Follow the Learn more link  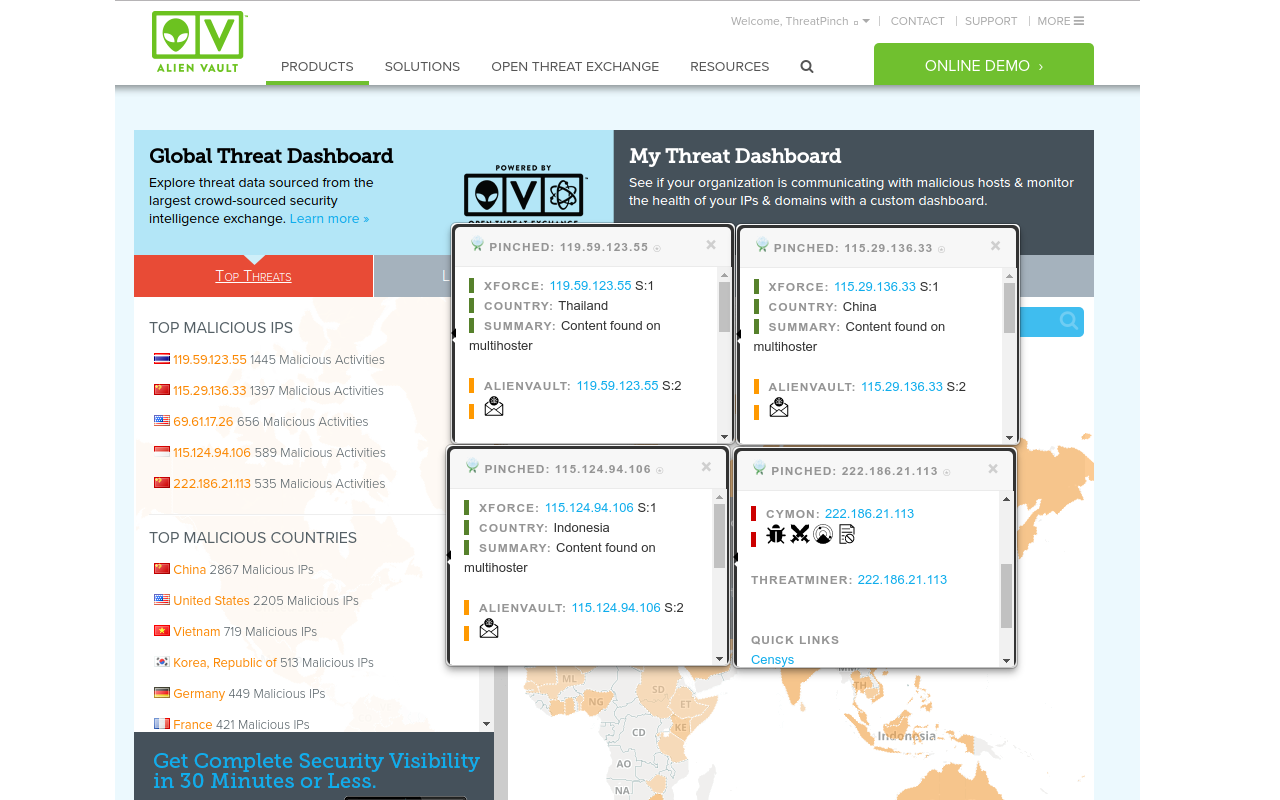coord(329,219)
